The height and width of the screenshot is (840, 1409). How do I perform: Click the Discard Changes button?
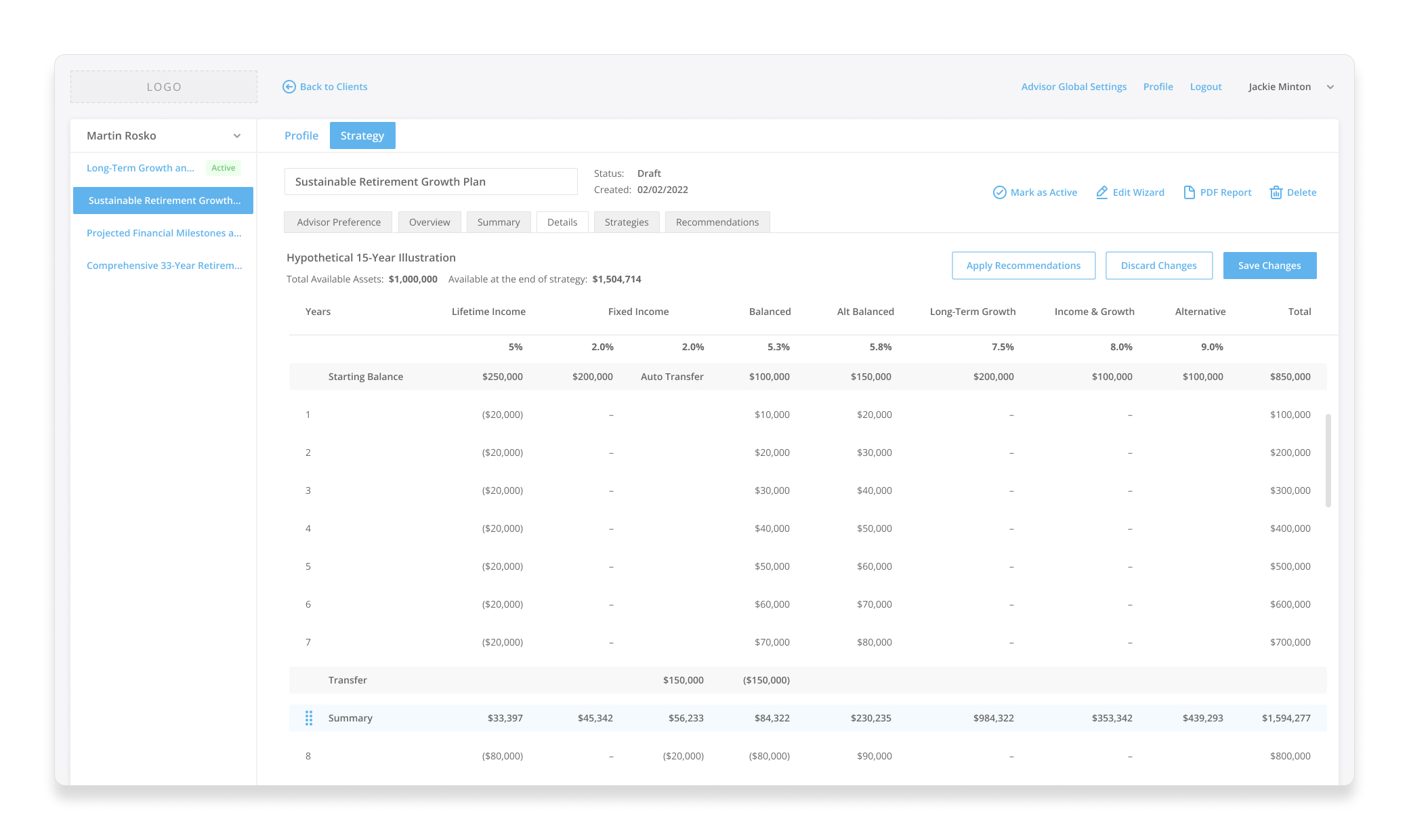tap(1159, 266)
